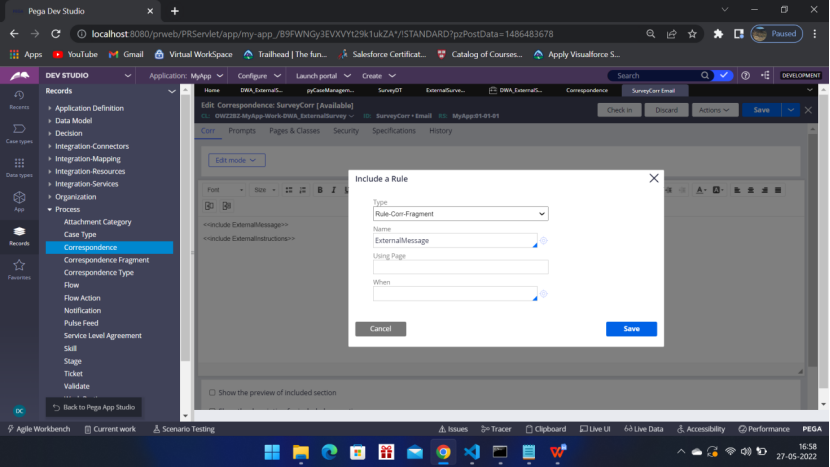Open the Type dropdown Rule-Corr-Fragment

tap(461, 214)
